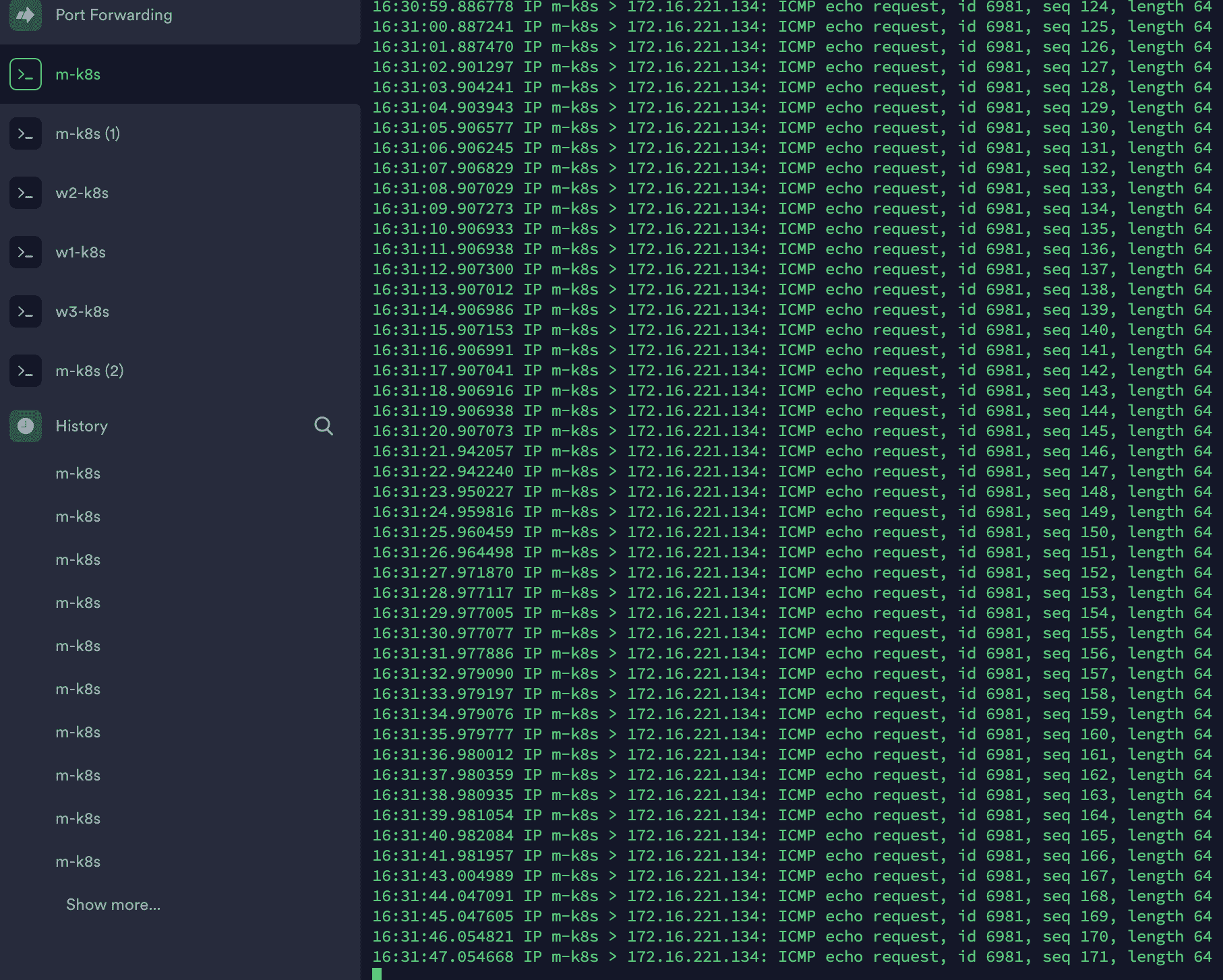
Task: Click the "seq 130" value in the output
Action: [x=1076, y=127]
